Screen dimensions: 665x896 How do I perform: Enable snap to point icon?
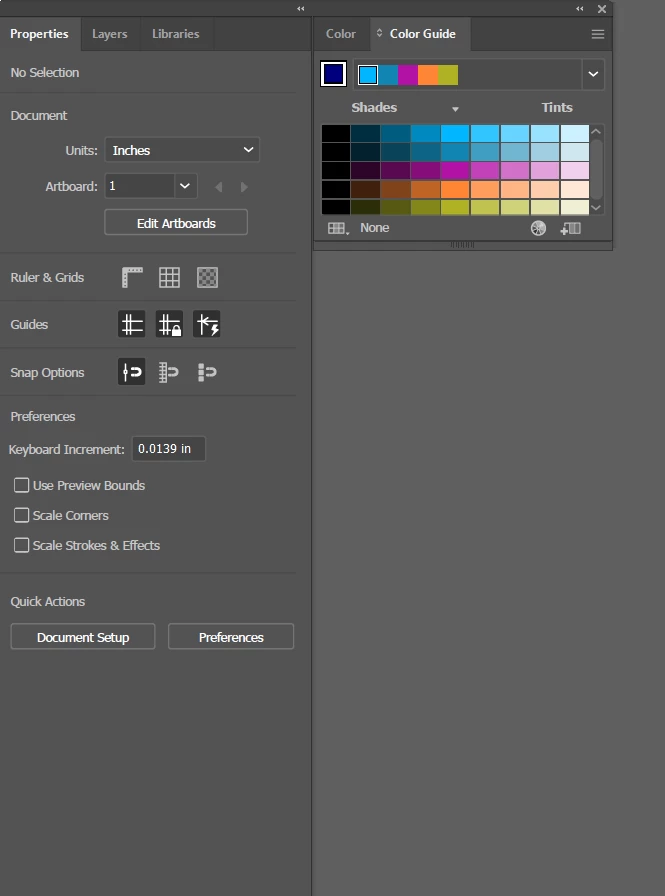pos(132,372)
